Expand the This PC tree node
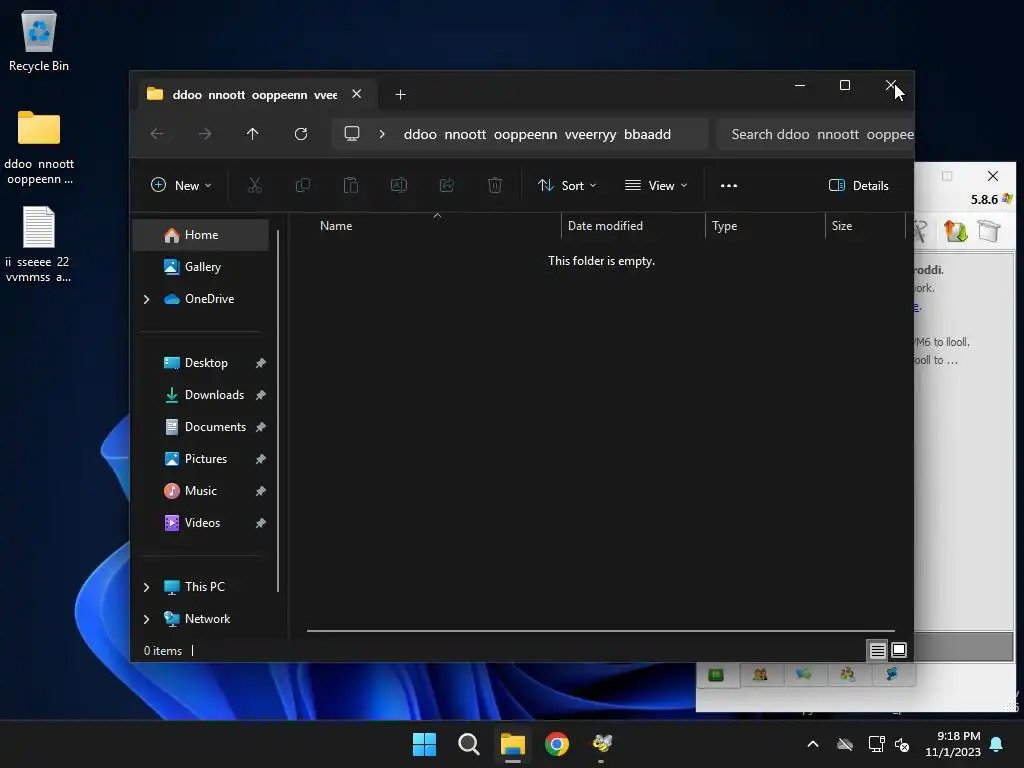1024x768 pixels. pyautogui.click(x=146, y=587)
